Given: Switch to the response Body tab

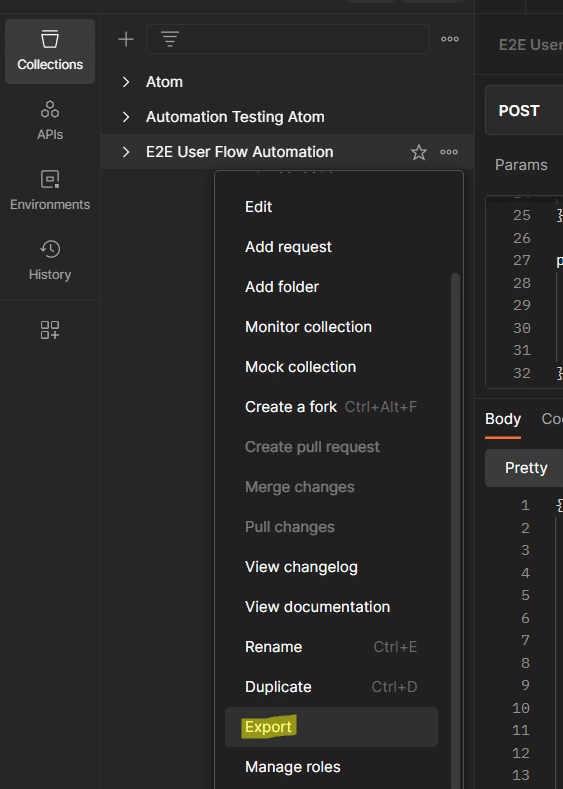Looking at the screenshot, I should click(x=503, y=419).
